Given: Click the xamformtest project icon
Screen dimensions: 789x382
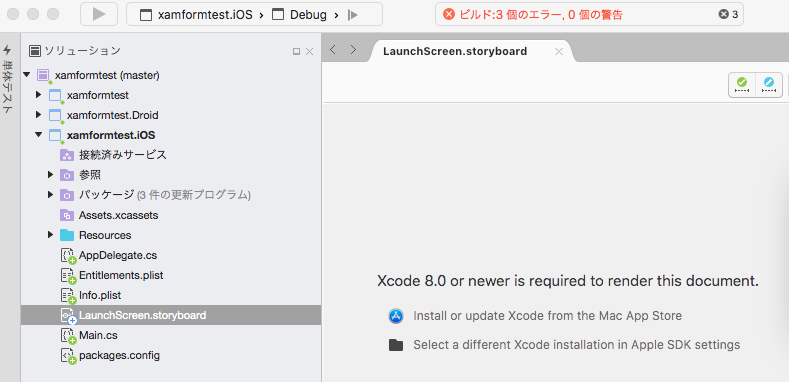Looking at the screenshot, I should [x=55, y=96].
